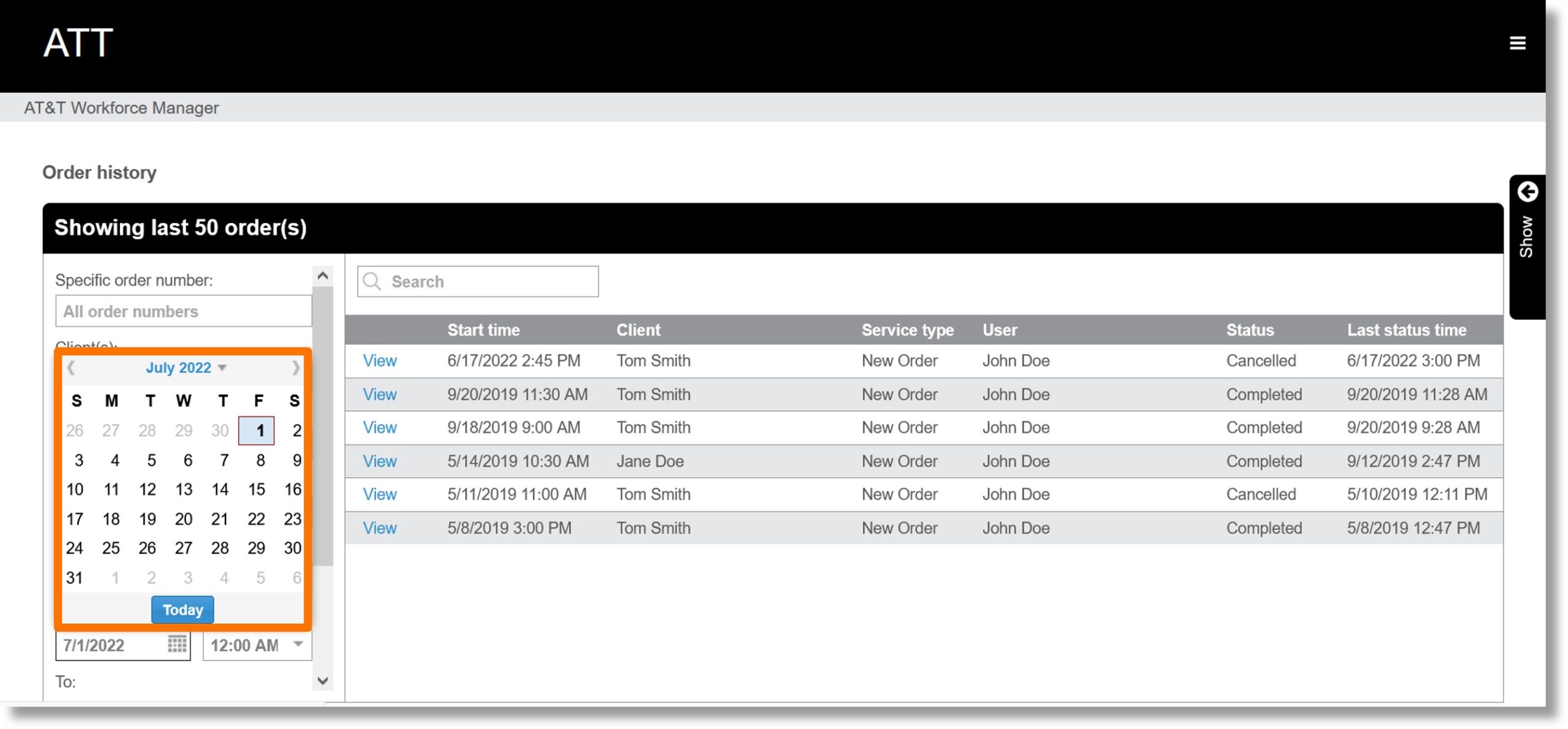Select July 13 in the calendar
1568x729 pixels.
[x=184, y=489]
